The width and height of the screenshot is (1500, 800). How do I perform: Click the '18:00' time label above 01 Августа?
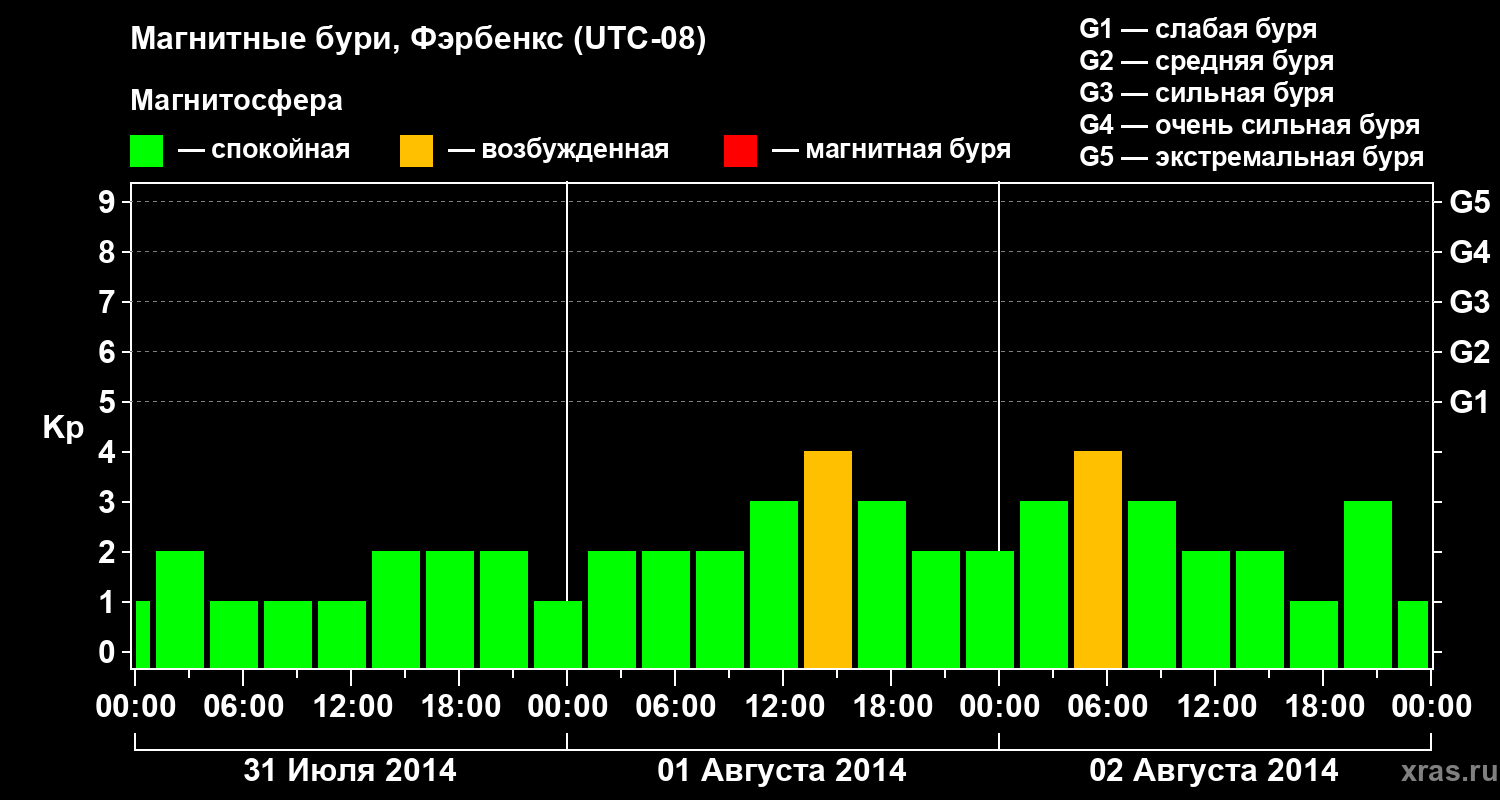(891, 707)
